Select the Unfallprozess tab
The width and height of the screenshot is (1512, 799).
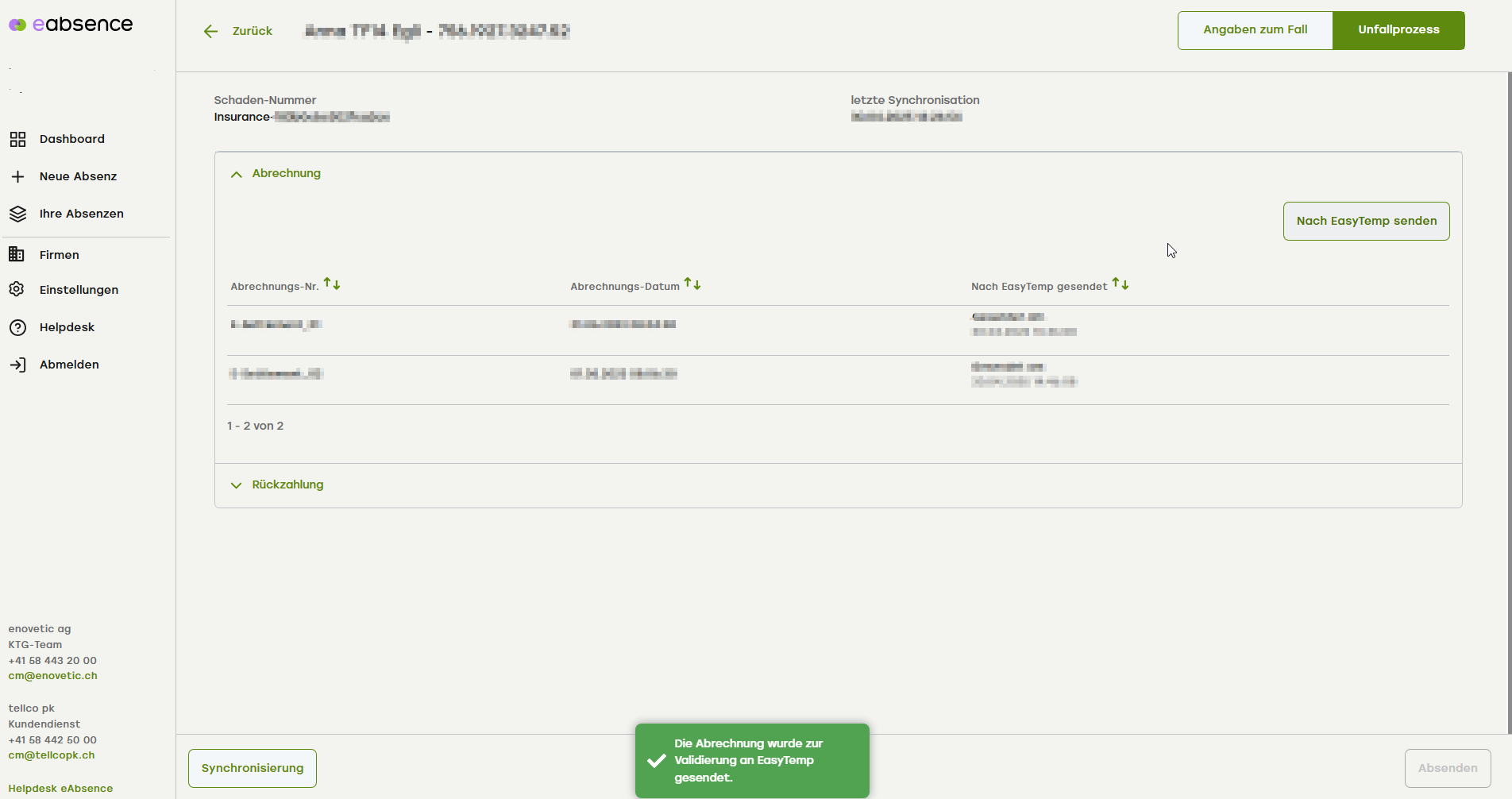tap(1398, 30)
